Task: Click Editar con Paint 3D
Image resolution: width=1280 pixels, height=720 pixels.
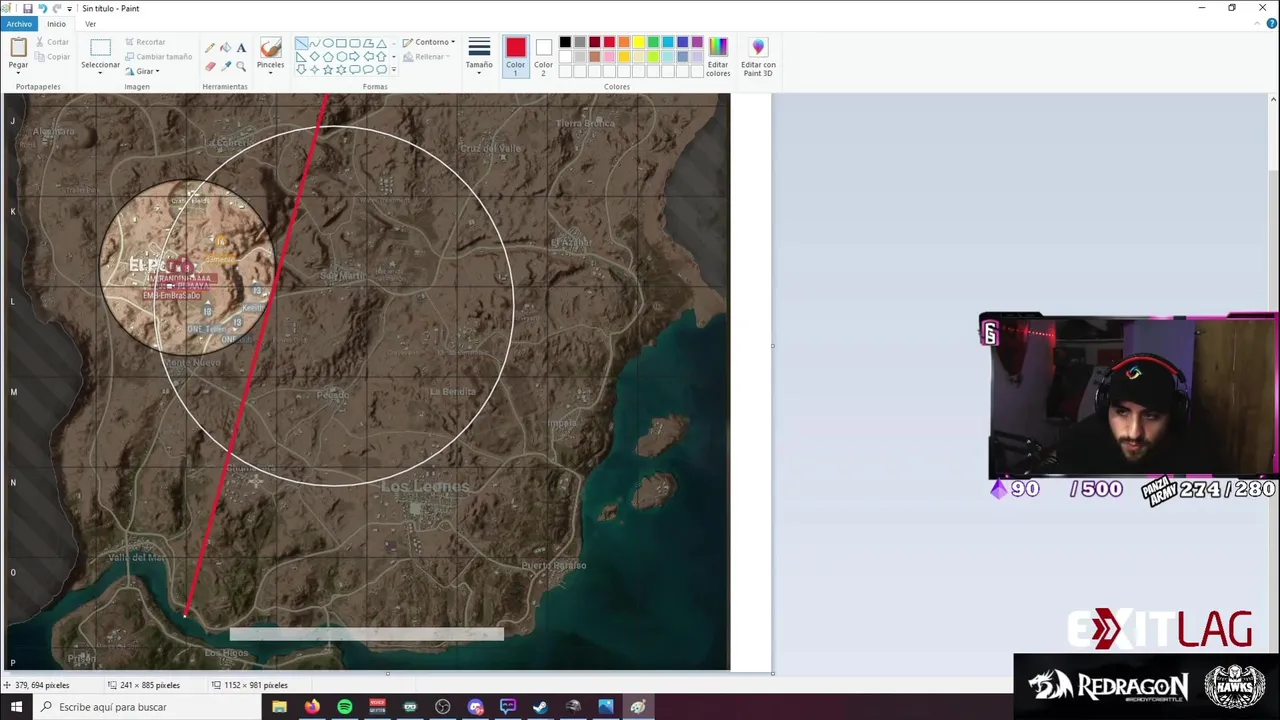Action: click(x=758, y=56)
